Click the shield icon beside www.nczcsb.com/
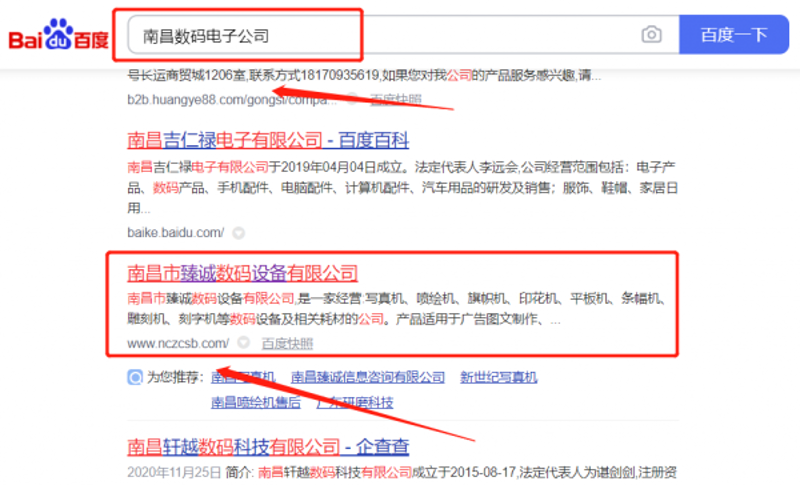Viewport: 800px width, 485px height. click(243, 342)
